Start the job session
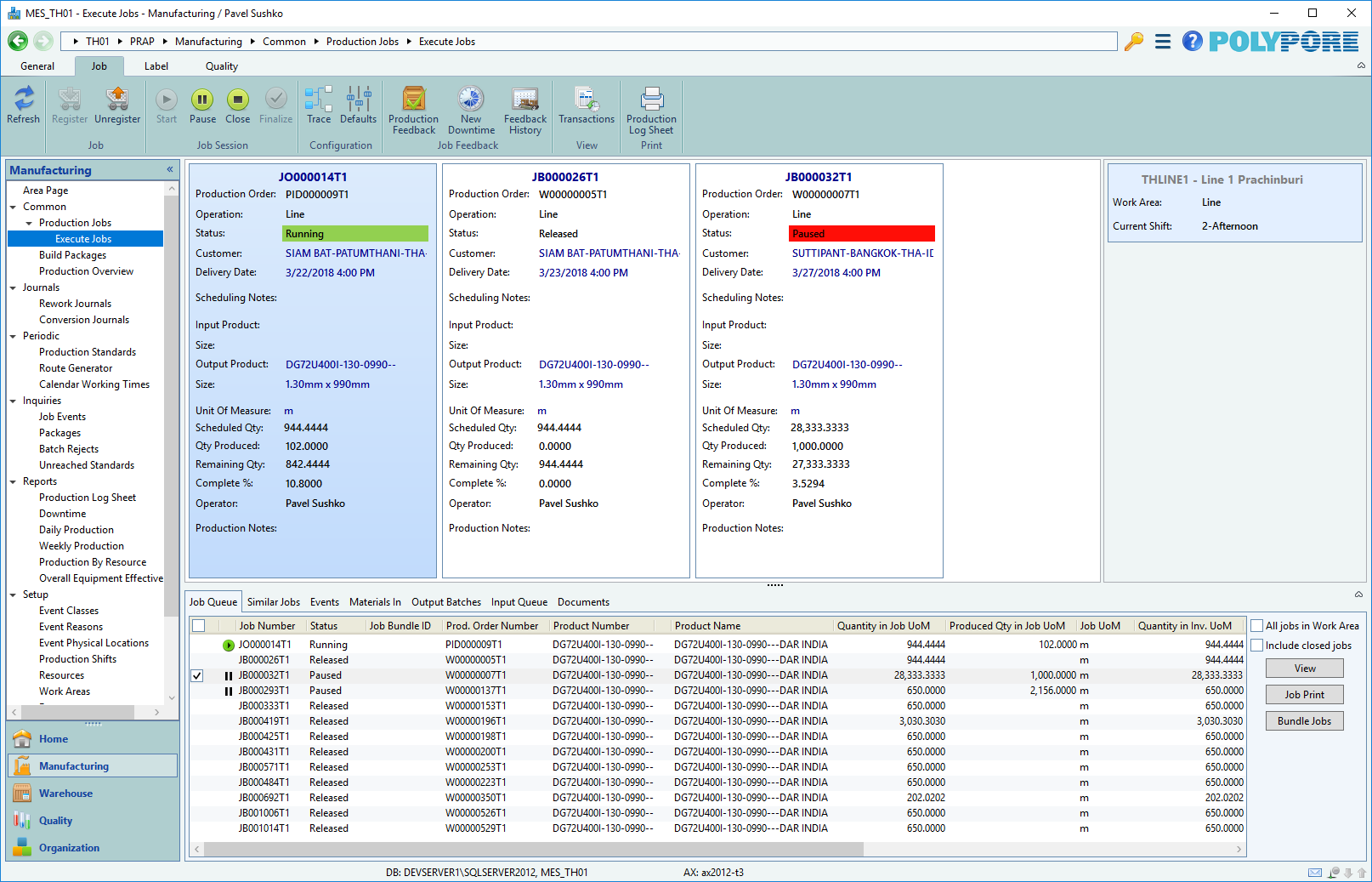Image resolution: width=1372 pixels, height=882 pixels. click(167, 105)
